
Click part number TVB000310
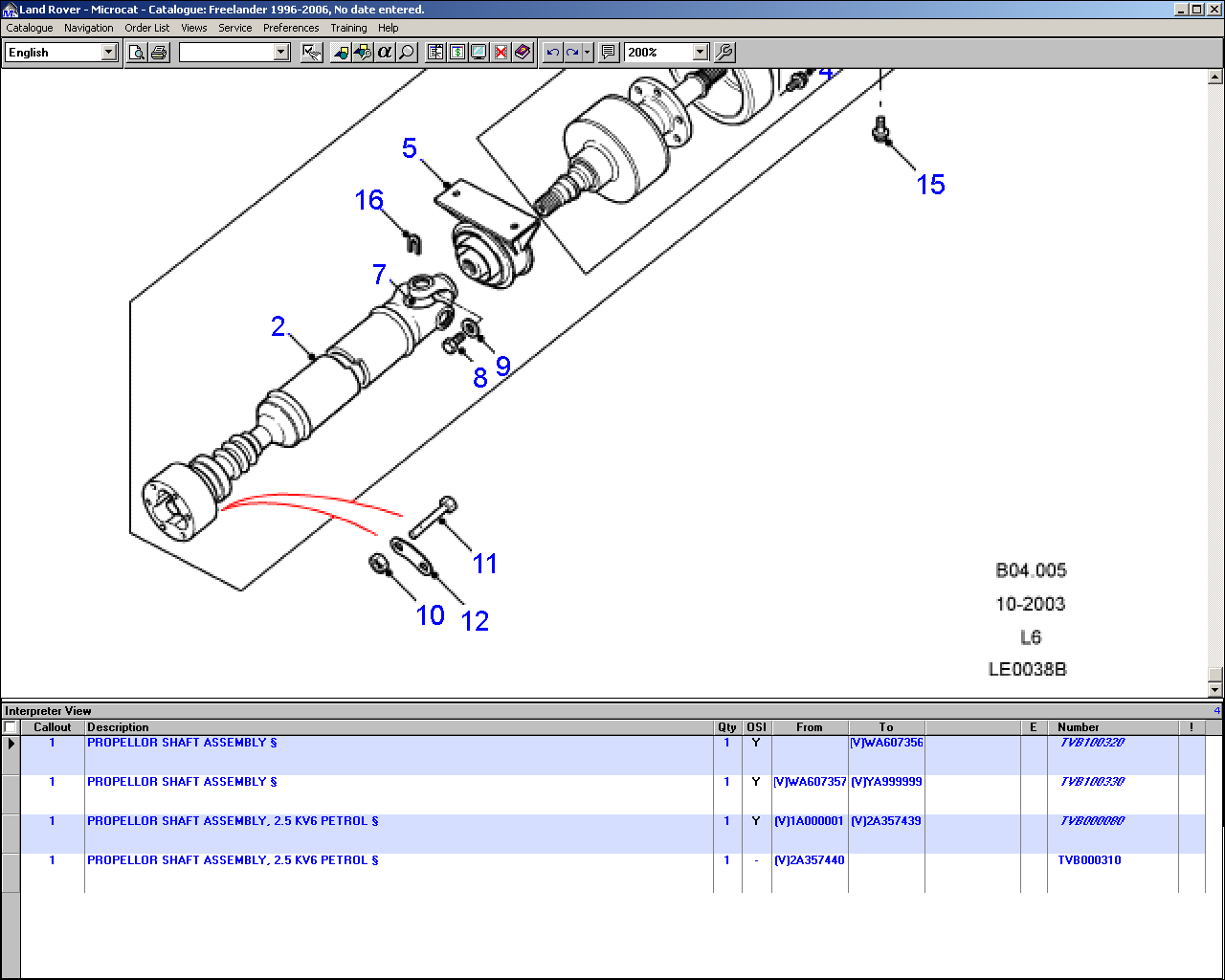(1089, 860)
